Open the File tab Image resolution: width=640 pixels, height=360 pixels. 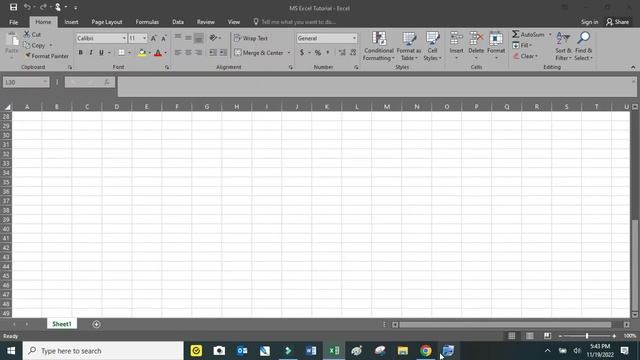[x=13, y=22]
